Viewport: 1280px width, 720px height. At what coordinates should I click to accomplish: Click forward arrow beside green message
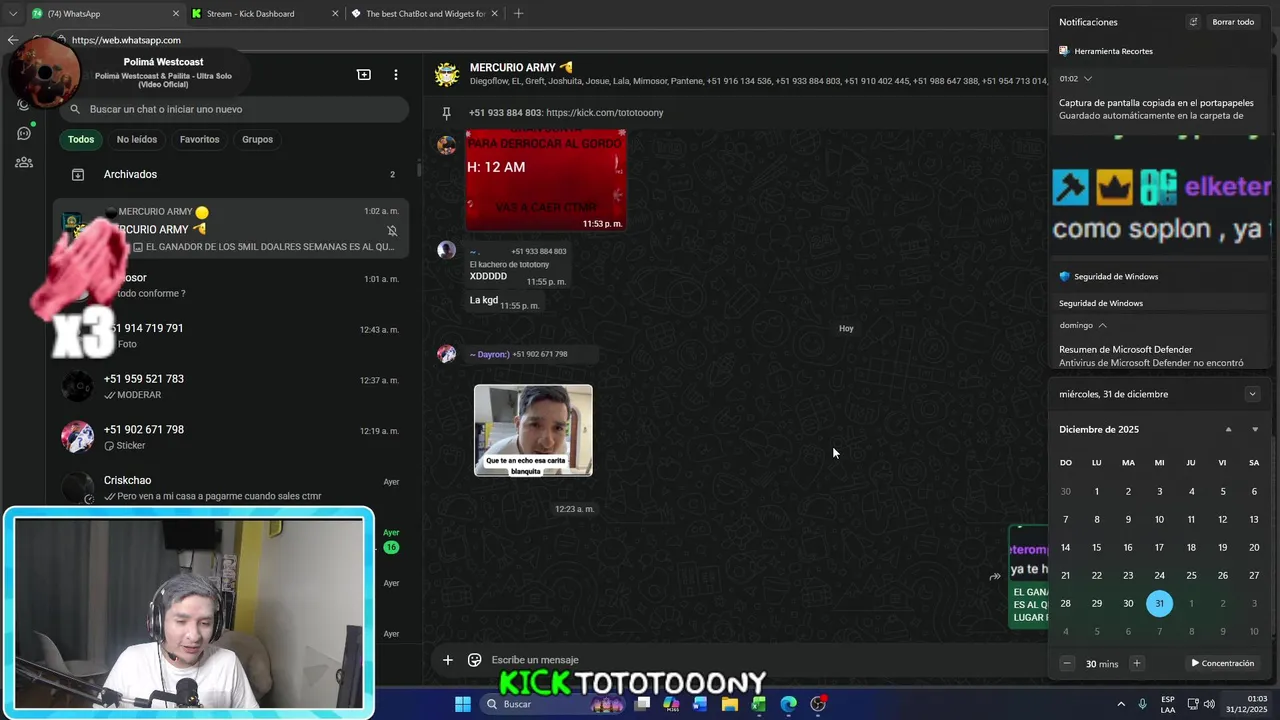click(995, 576)
